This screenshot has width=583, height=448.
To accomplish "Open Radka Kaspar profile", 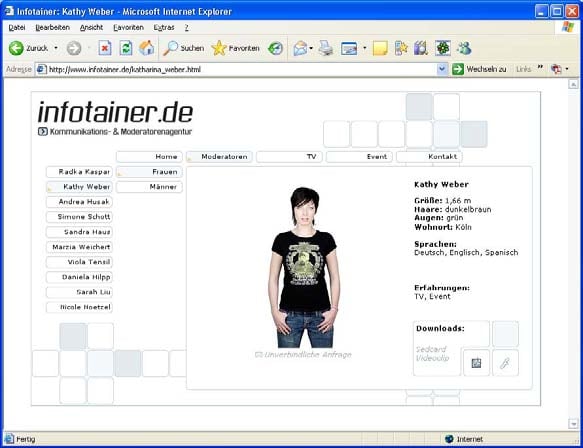I will (x=79, y=172).
